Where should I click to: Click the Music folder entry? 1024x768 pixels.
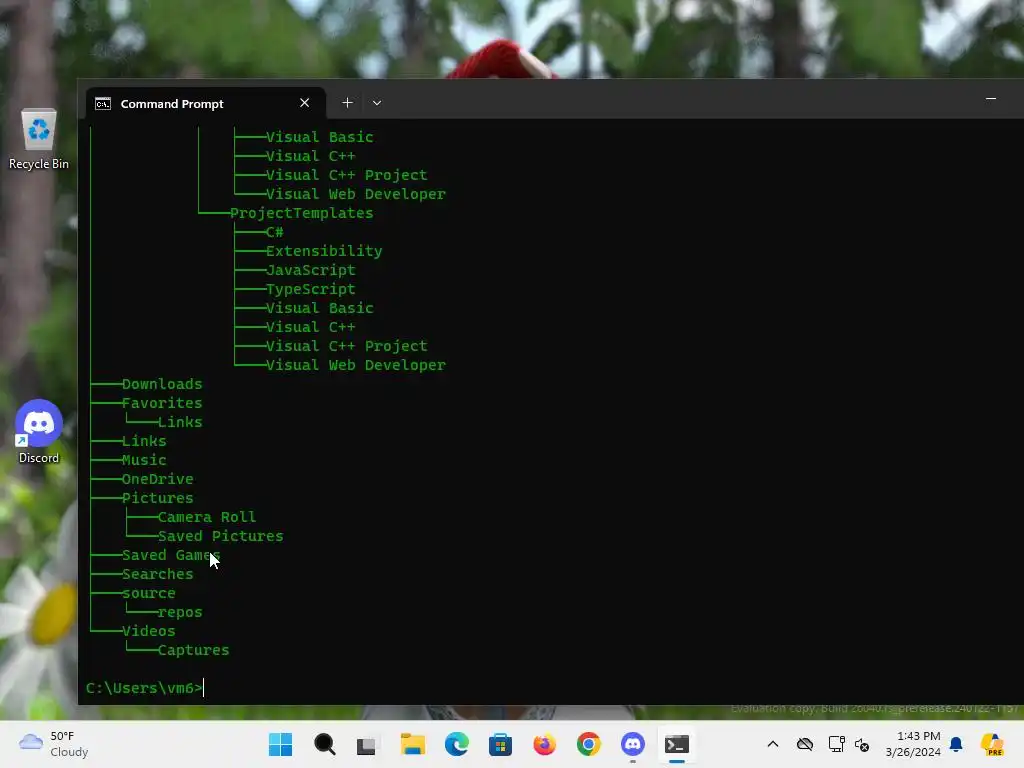tap(144, 460)
